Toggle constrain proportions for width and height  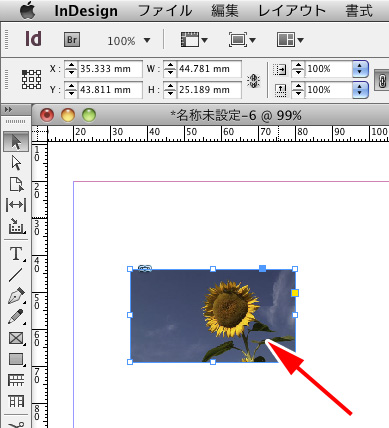253,80
